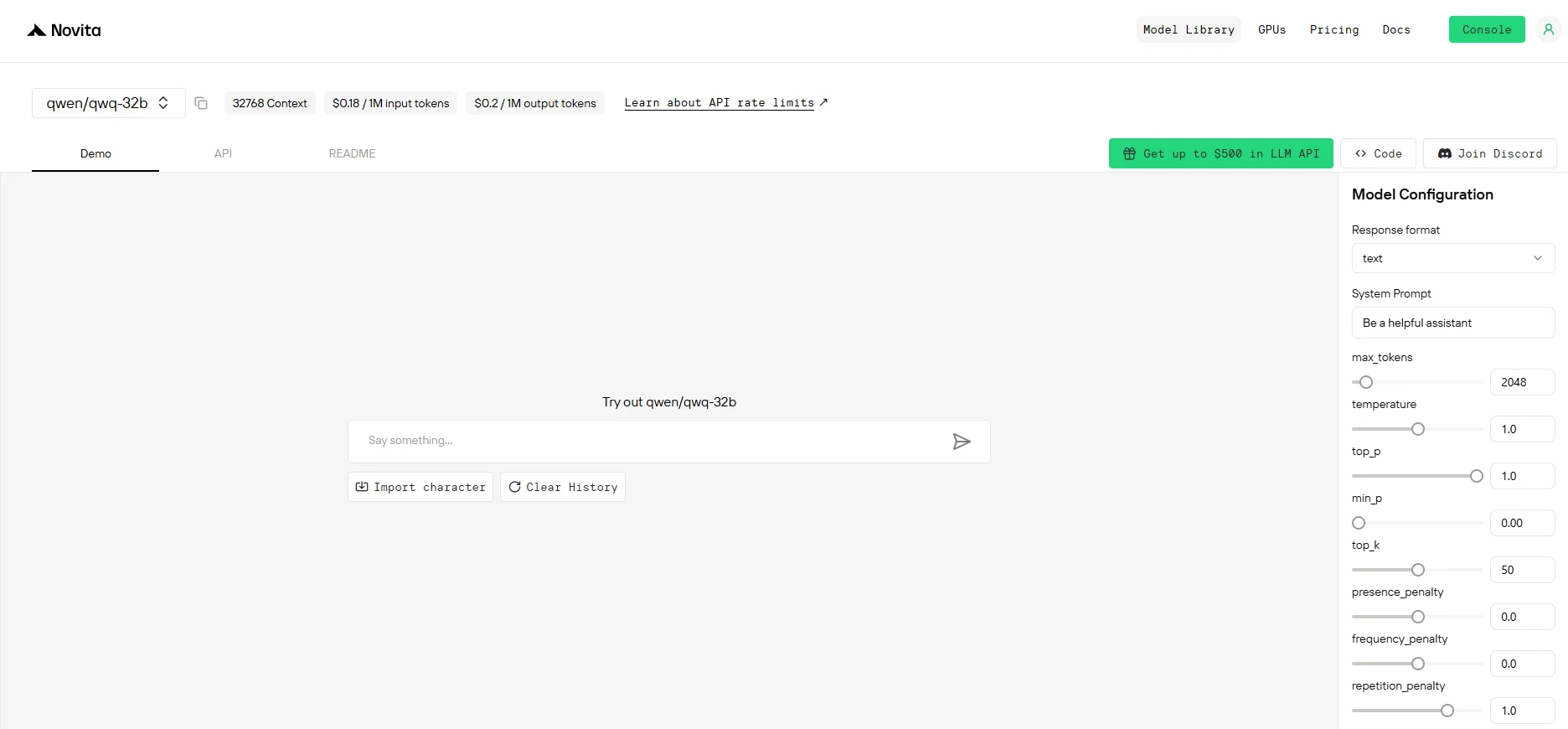The height and width of the screenshot is (729, 1568).
Task: Click the top_k value field showing 50
Action: (1523, 570)
